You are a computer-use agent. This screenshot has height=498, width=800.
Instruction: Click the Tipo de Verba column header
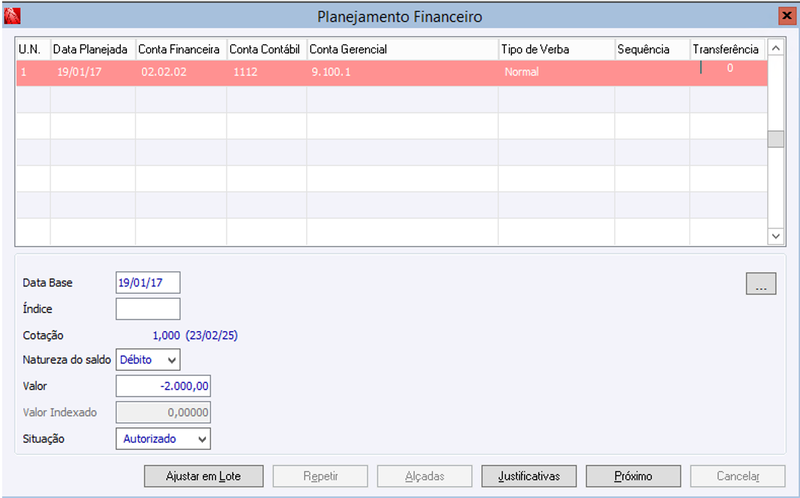click(556, 49)
